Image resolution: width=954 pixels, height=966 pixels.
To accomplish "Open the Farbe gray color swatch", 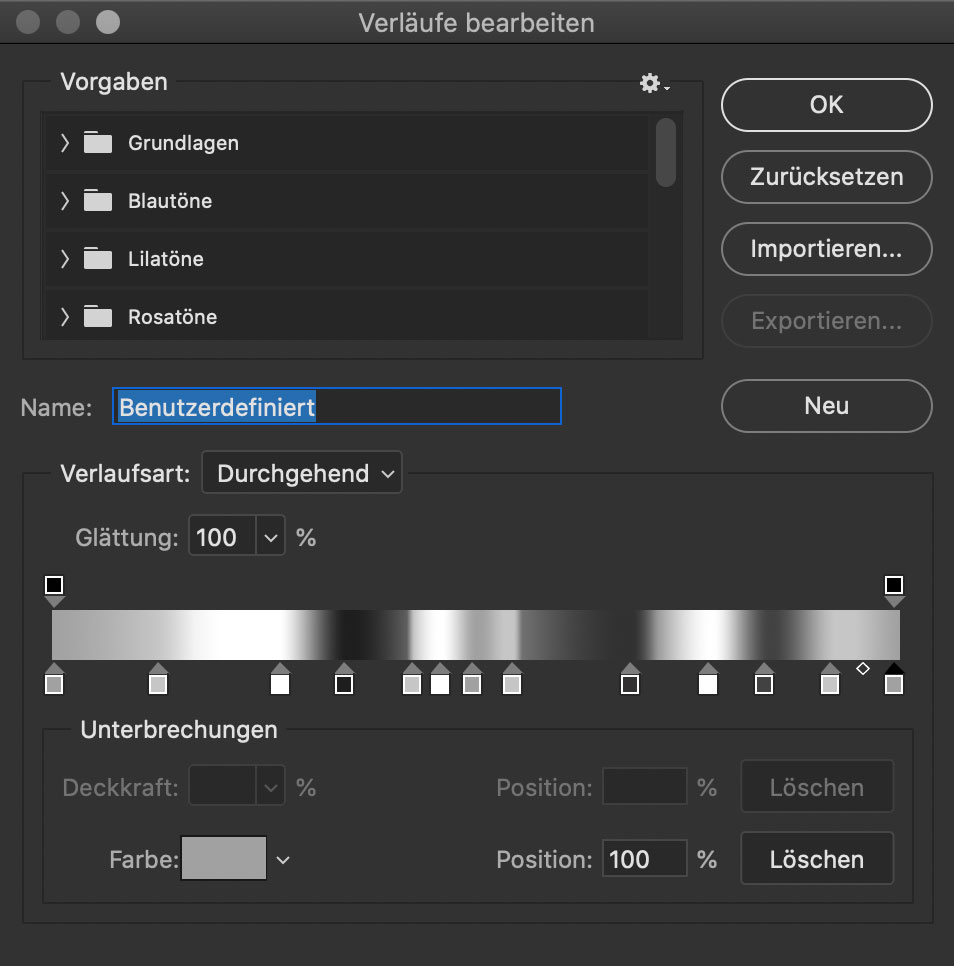I will click(x=224, y=858).
